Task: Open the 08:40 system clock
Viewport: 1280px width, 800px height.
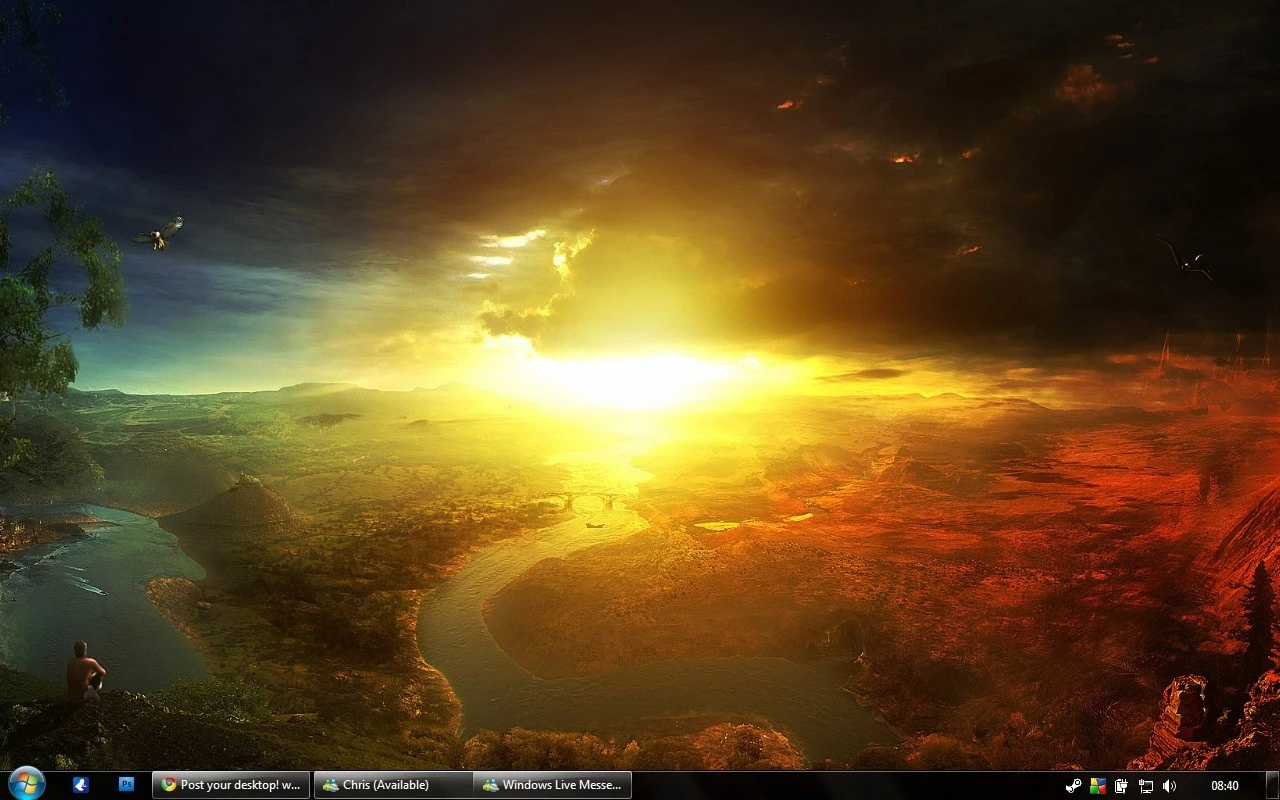Action: (1224, 786)
